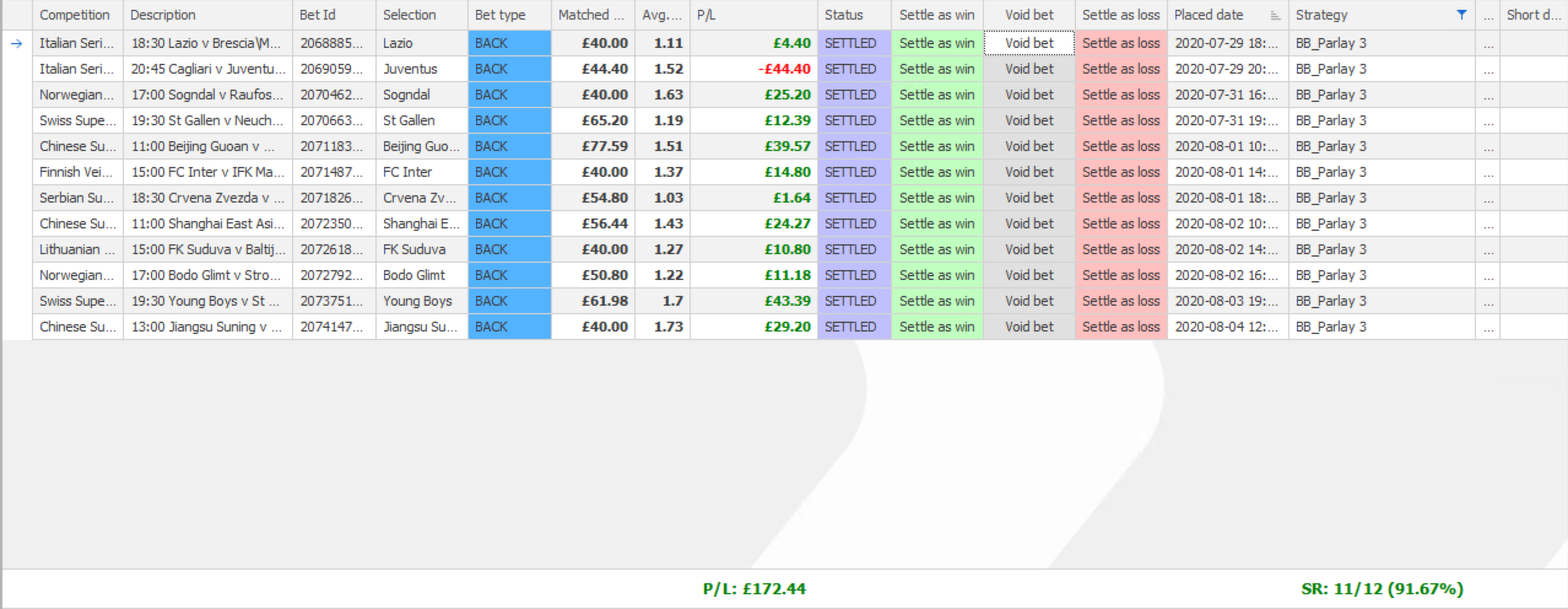Viewport: 1568px width, 609px height.
Task: Select the 'Finnish Vei...' competition cell
Action: (77, 172)
